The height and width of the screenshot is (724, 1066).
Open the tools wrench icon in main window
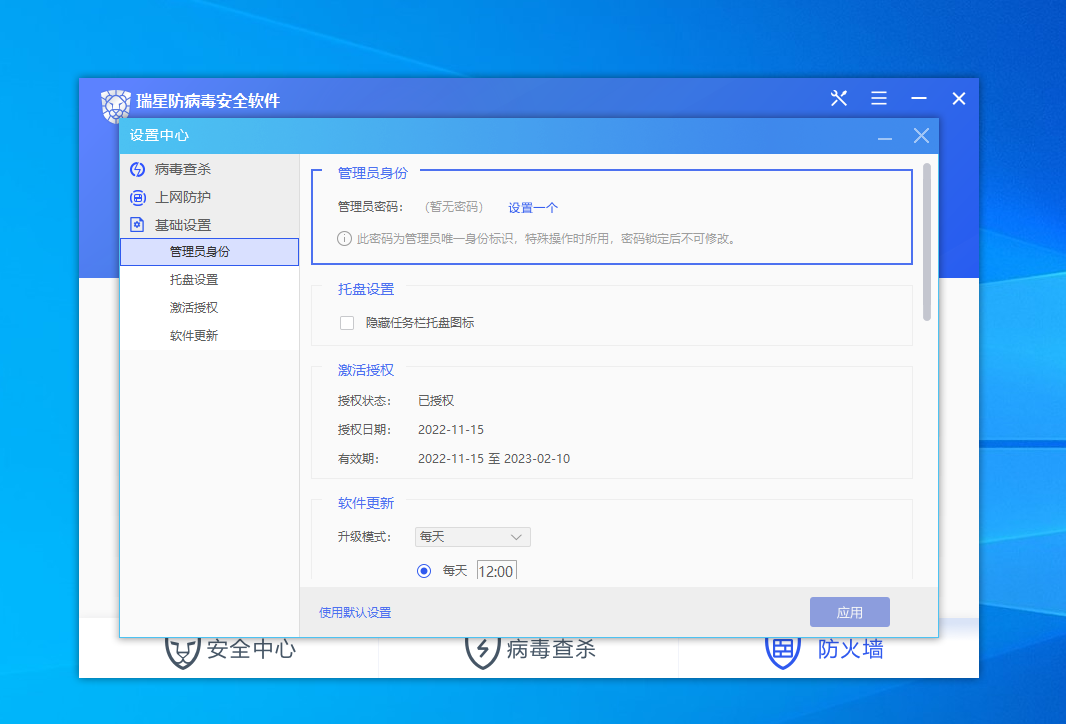point(839,99)
